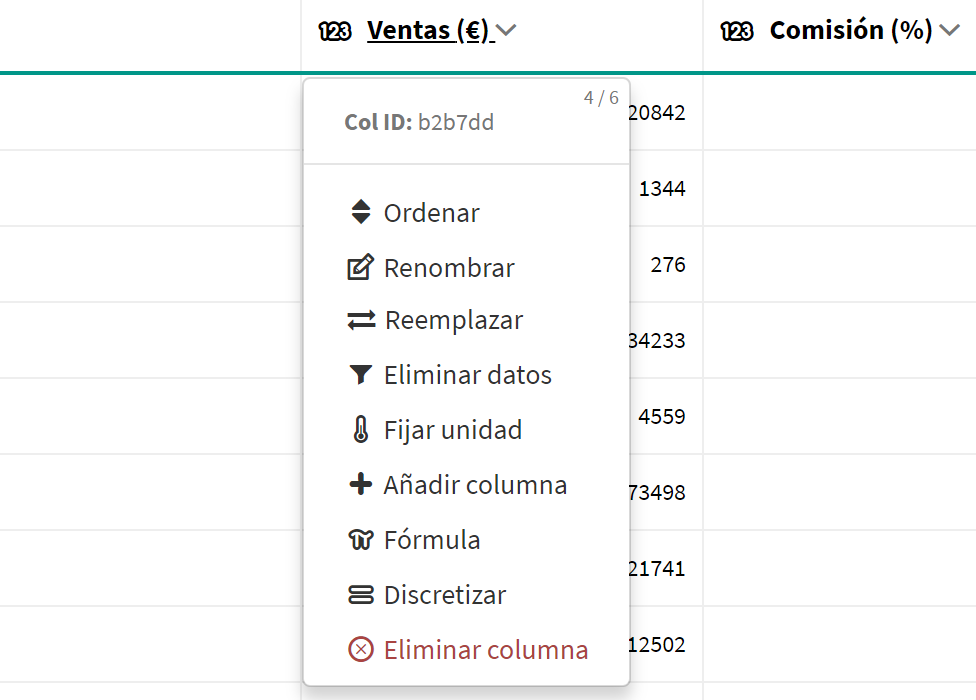Click the Eliminar datos funnel icon
Image resolution: width=976 pixels, height=700 pixels.
coord(360,375)
